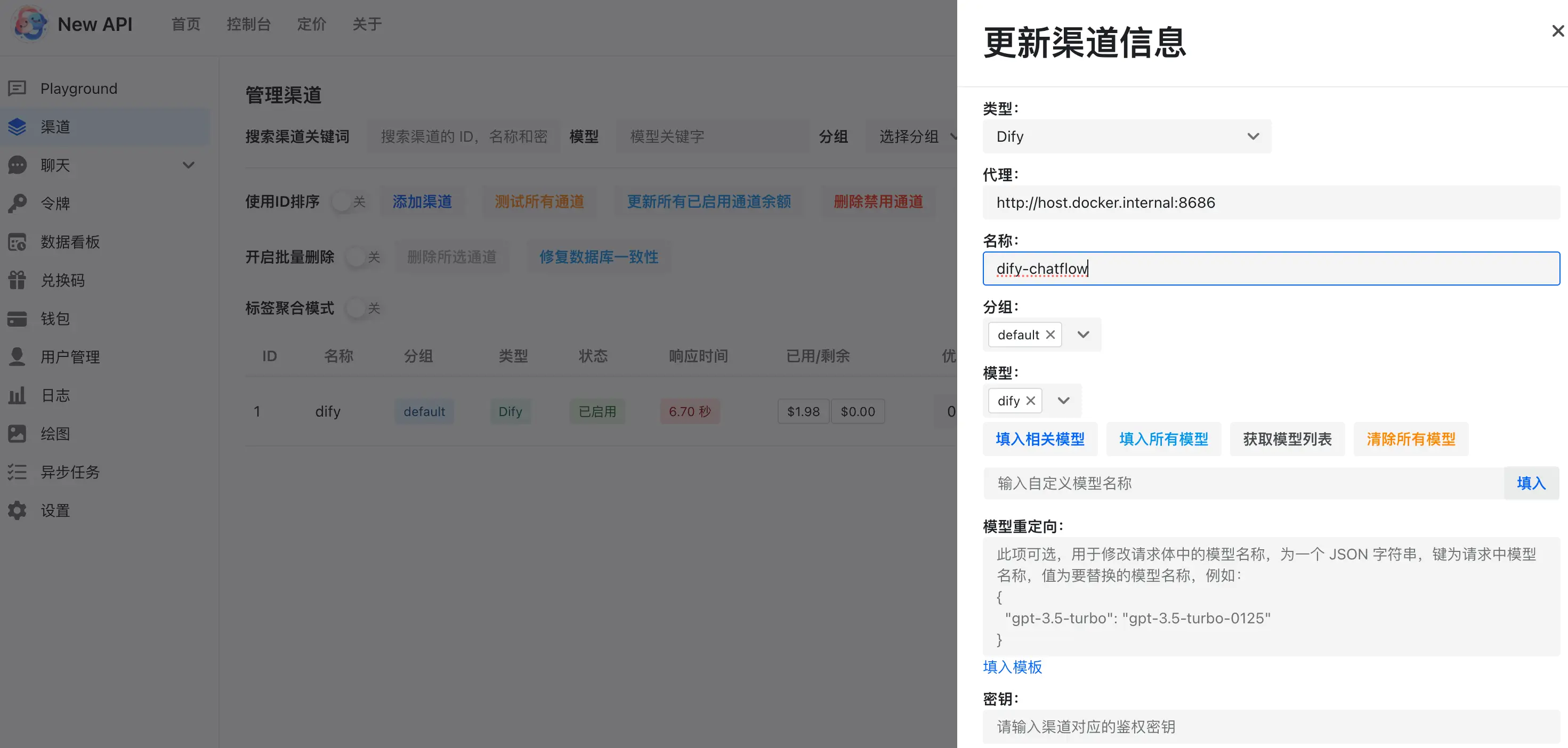The image size is (1568, 748).
Task: Click the default group tag in table row
Action: (424, 411)
